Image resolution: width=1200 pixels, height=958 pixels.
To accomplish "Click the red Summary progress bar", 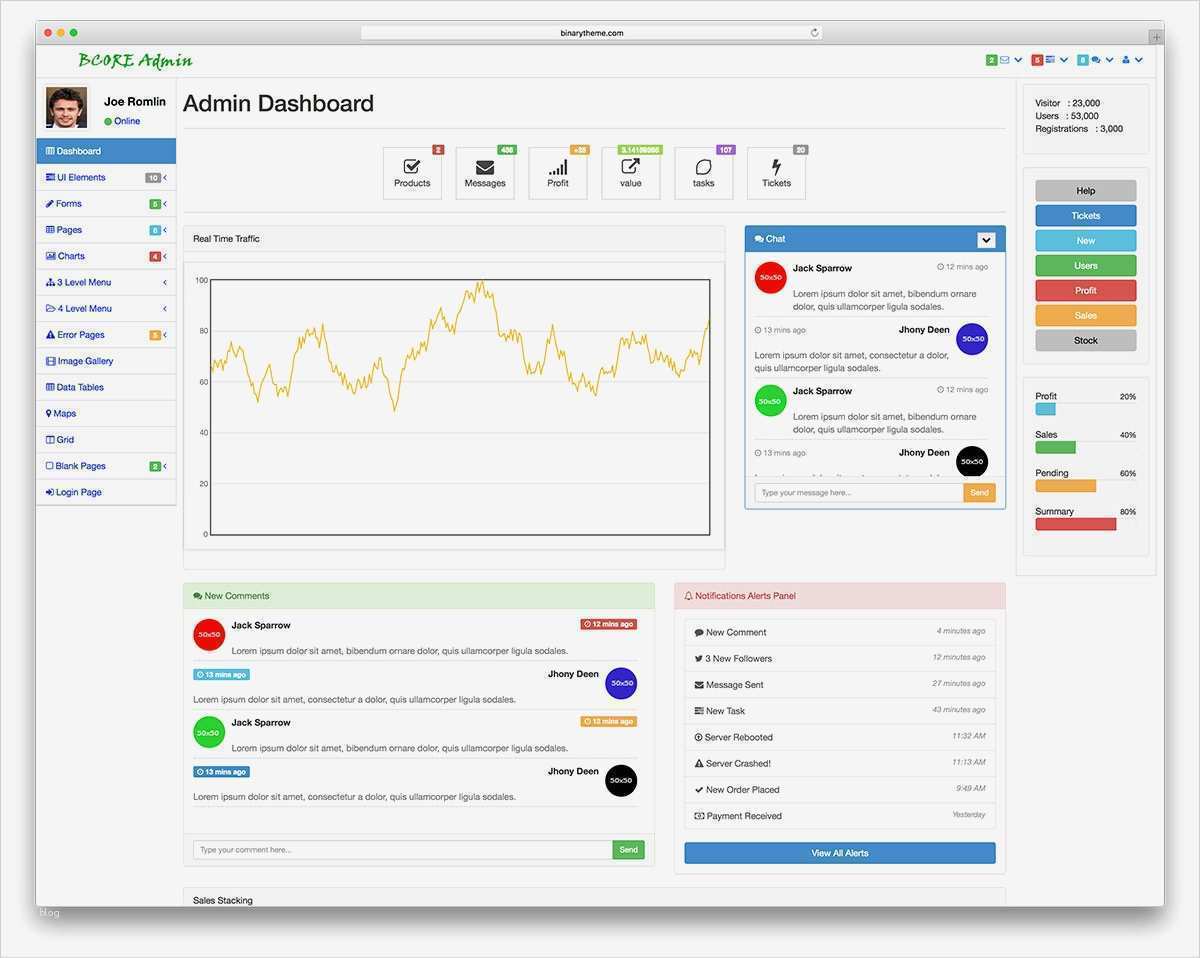I will (x=1076, y=524).
